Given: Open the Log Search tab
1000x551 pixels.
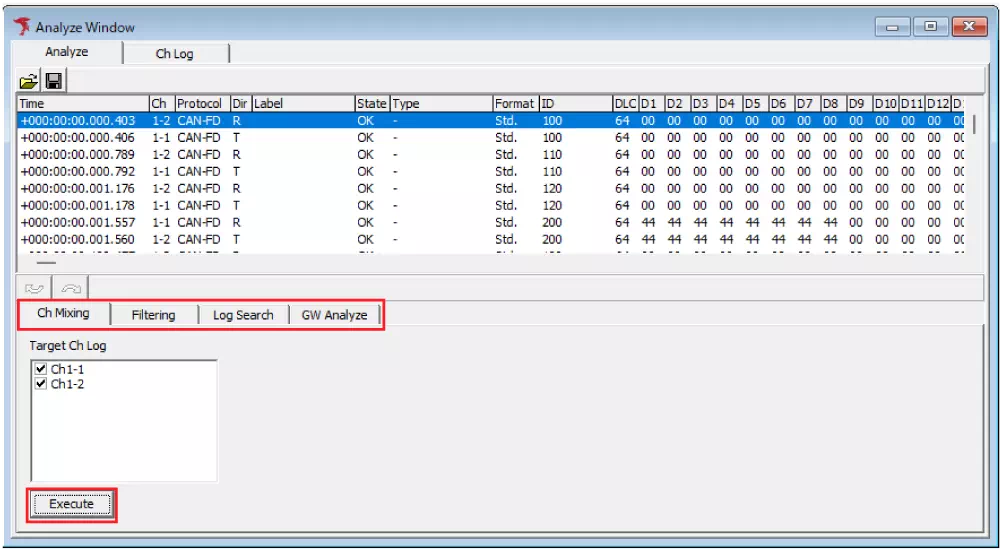Looking at the screenshot, I should 243,315.
